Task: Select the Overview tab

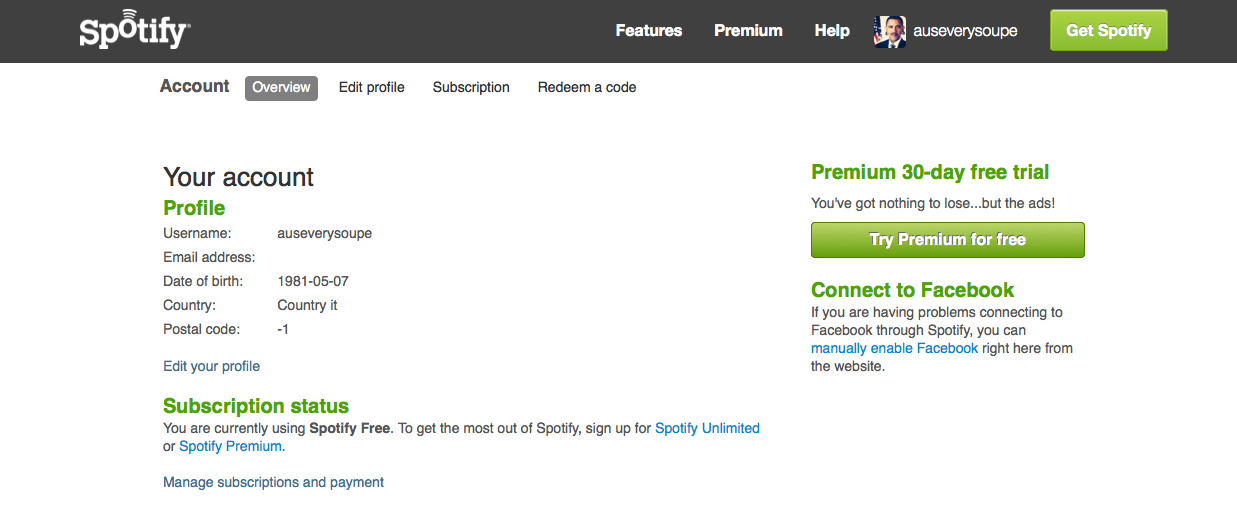Action: [281, 88]
